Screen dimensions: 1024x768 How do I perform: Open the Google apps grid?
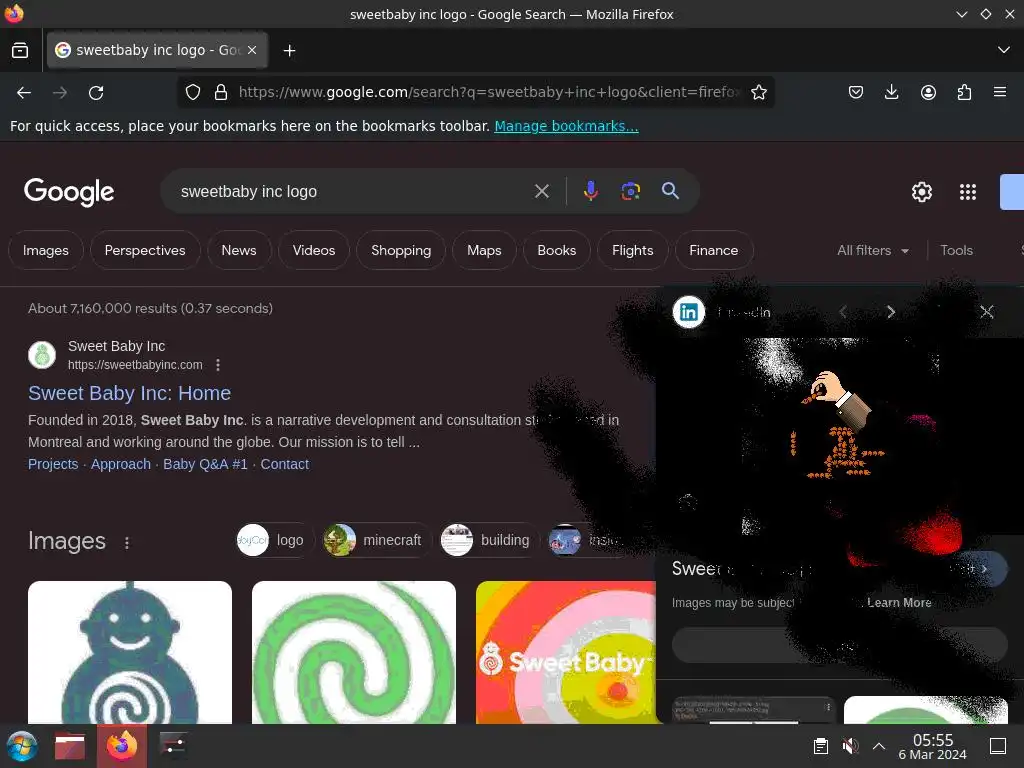coord(968,192)
